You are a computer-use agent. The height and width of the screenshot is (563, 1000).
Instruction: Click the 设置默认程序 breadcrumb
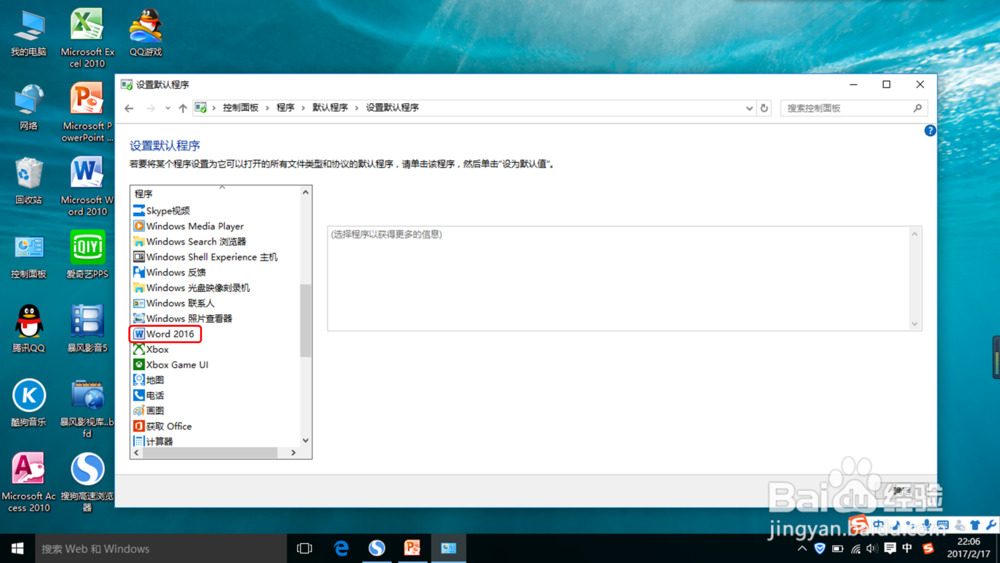click(x=392, y=108)
